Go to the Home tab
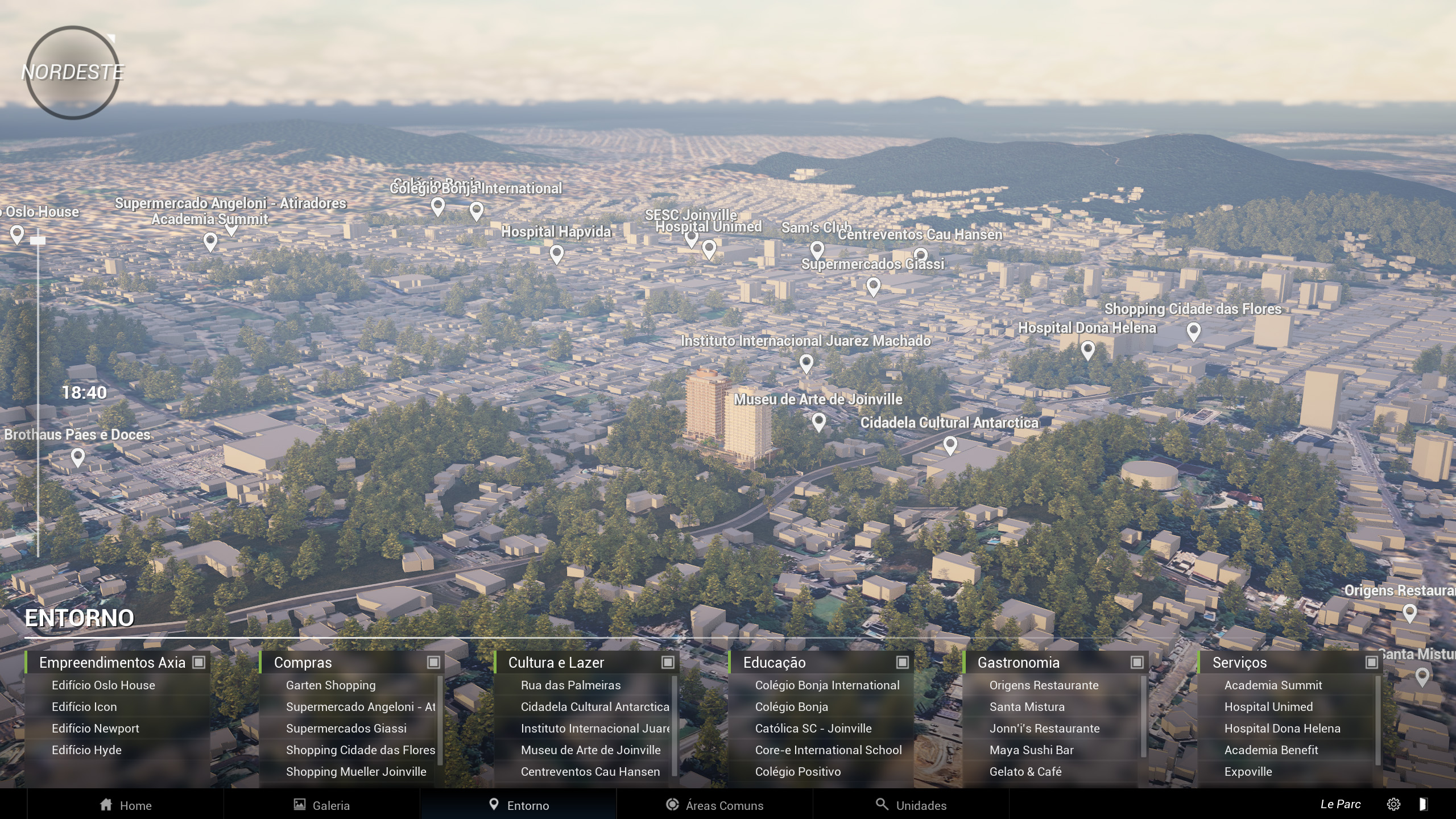The height and width of the screenshot is (819, 1456). coord(126,805)
